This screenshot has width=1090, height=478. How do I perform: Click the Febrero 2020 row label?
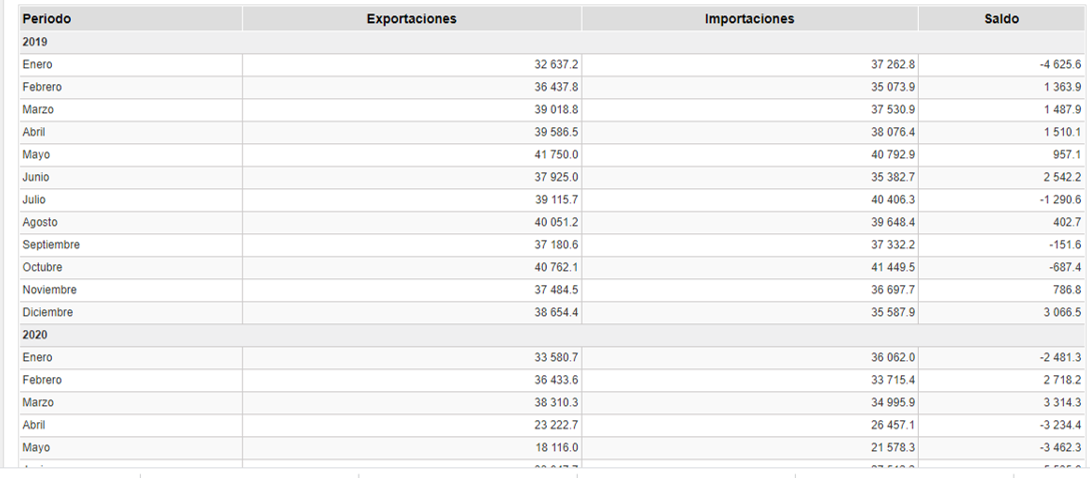42,380
